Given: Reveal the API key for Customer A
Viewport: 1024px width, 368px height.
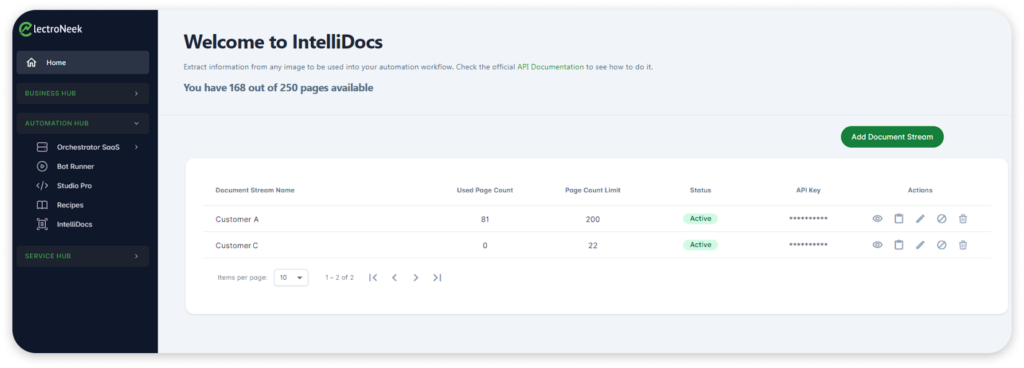Looking at the screenshot, I should point(877,219).
